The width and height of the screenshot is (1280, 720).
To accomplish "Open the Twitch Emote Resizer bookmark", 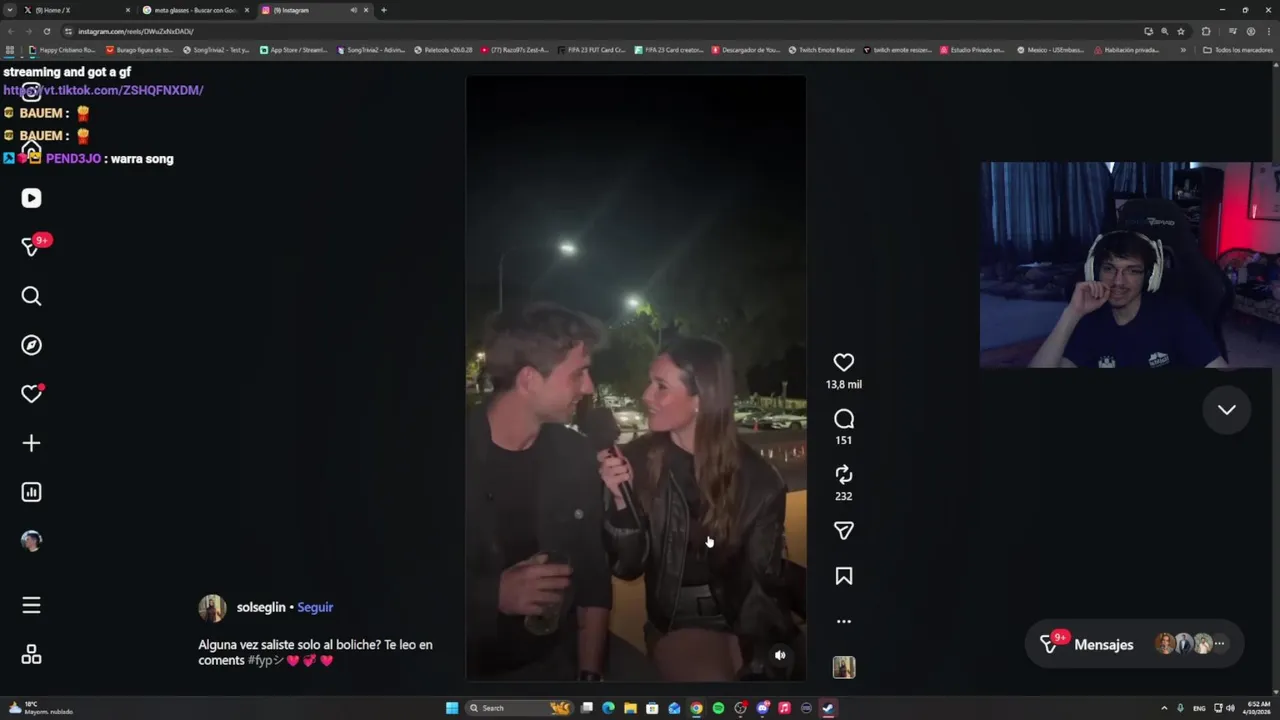I will (821, 50).
